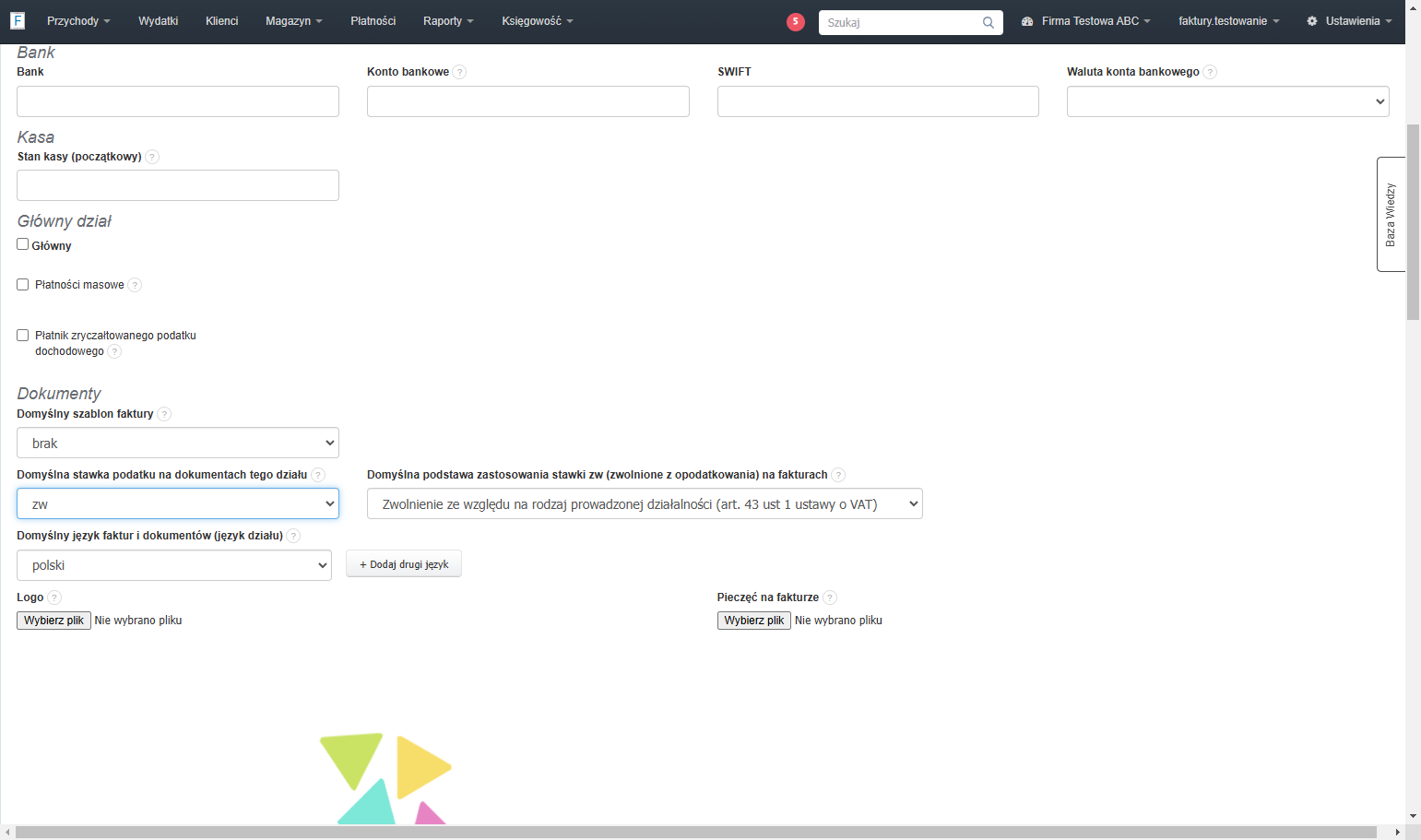Viewport: 1421px width, 840px height.
Task: Click Wybierz plik under Pieczęć na fakturze
Action: tap(754, 621)
